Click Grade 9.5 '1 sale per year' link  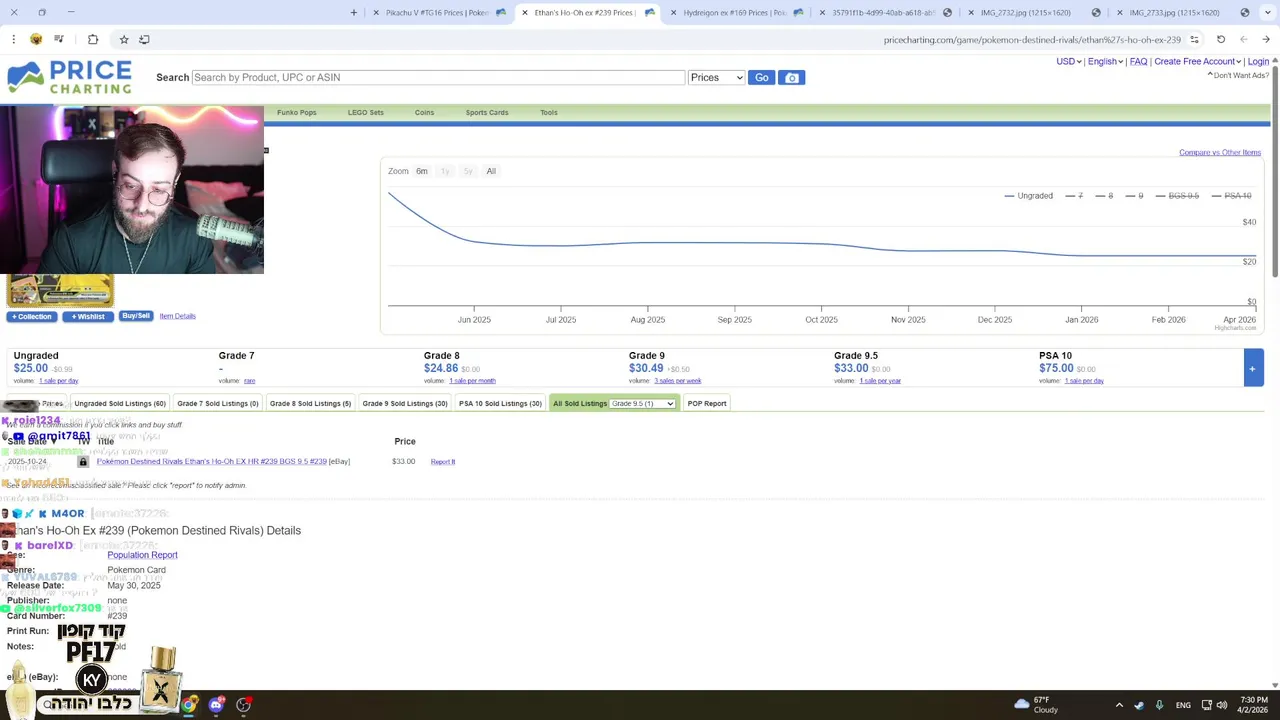[x=880, y=381]
